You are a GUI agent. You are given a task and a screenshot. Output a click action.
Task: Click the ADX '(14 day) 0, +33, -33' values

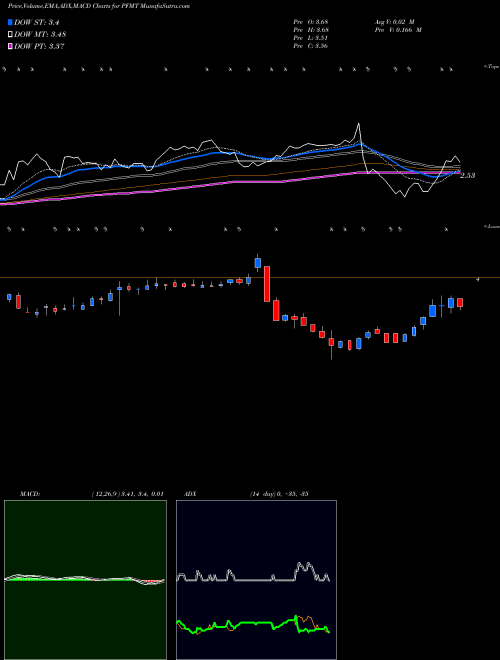279,494
